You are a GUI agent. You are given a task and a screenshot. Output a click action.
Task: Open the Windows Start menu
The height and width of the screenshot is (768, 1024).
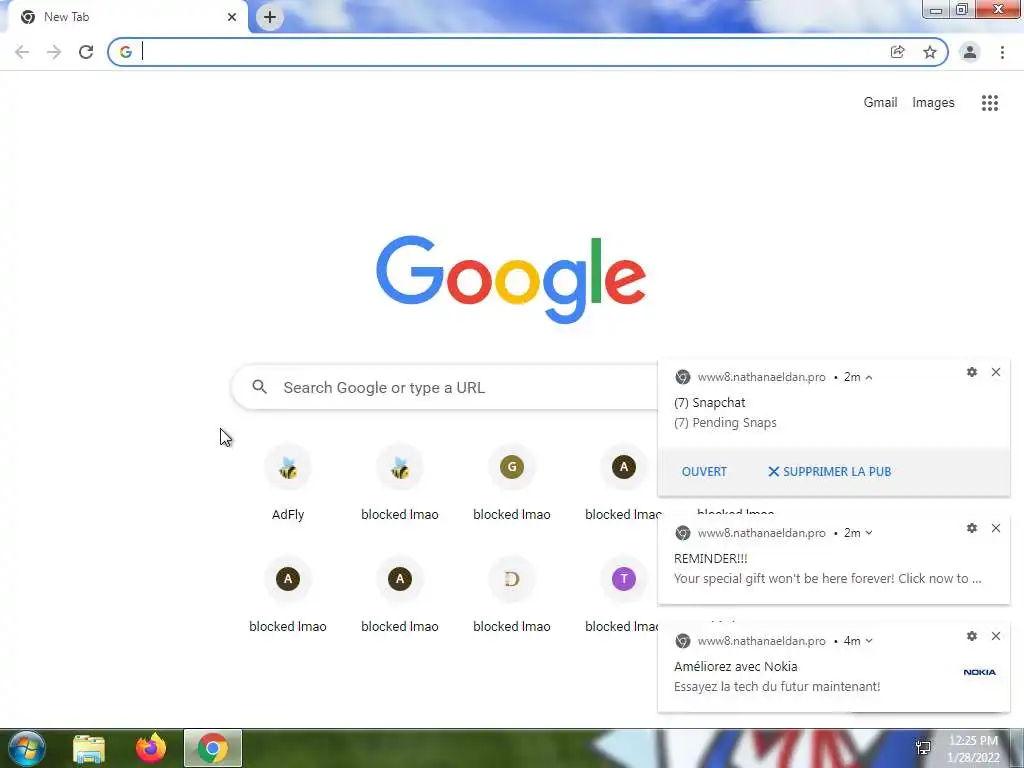27,748
